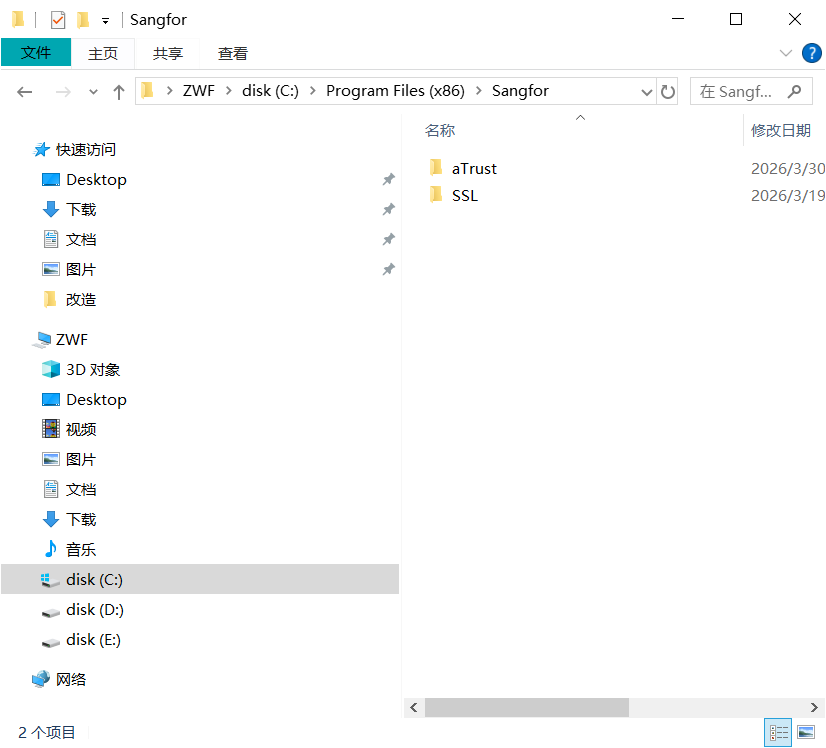Screen dimensions: 826x748
Task: Open pinned 文档 under 快速访问
Action: 81,240
